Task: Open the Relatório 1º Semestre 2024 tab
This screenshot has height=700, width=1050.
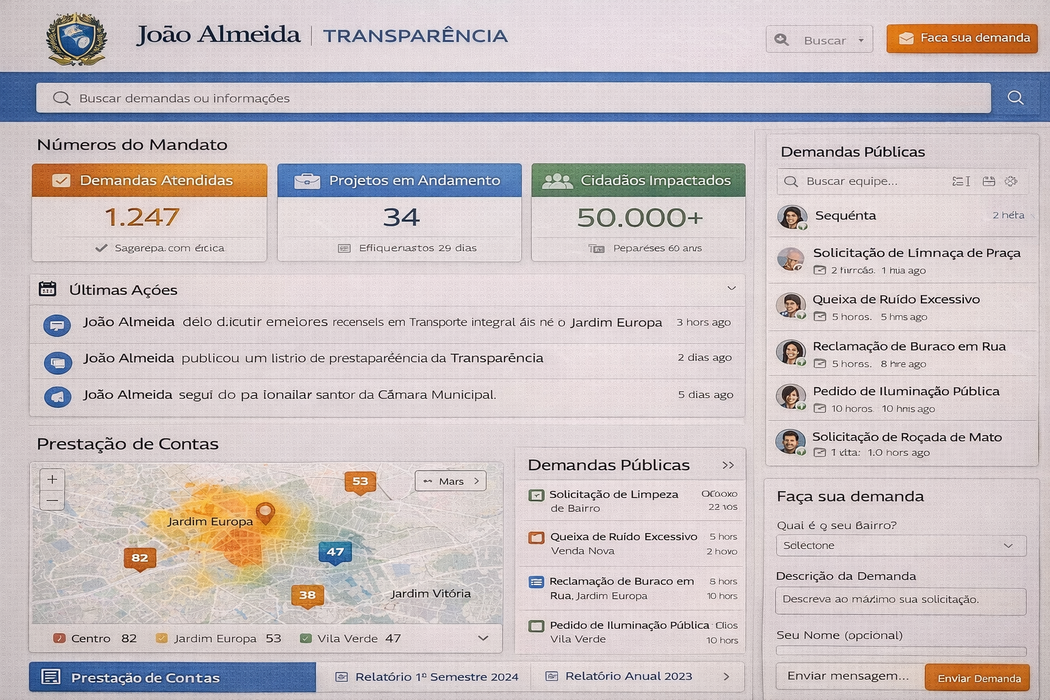Action: [427, 677]
